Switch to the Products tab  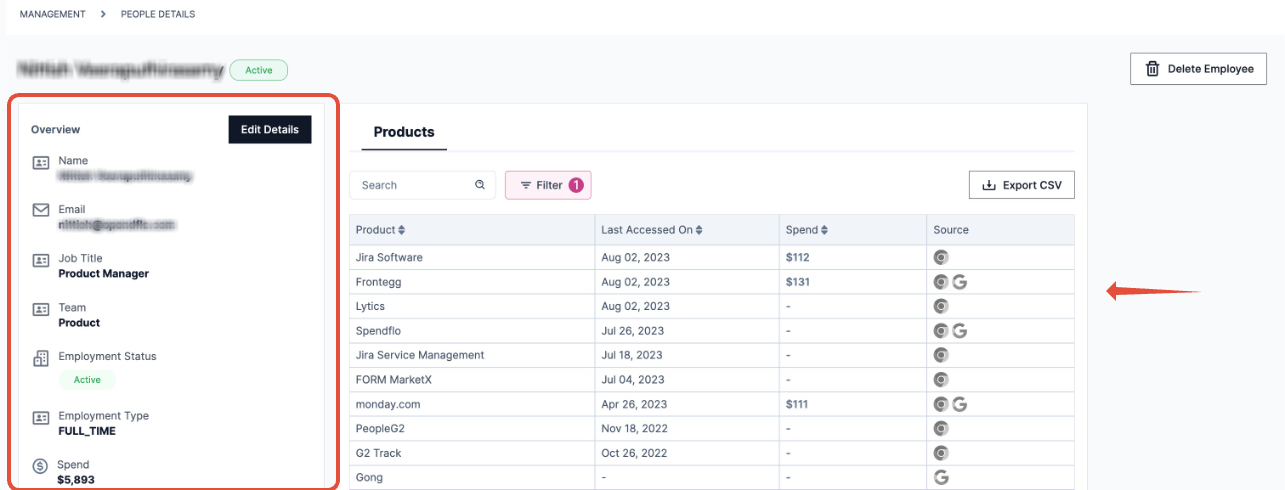coord(404,132)
